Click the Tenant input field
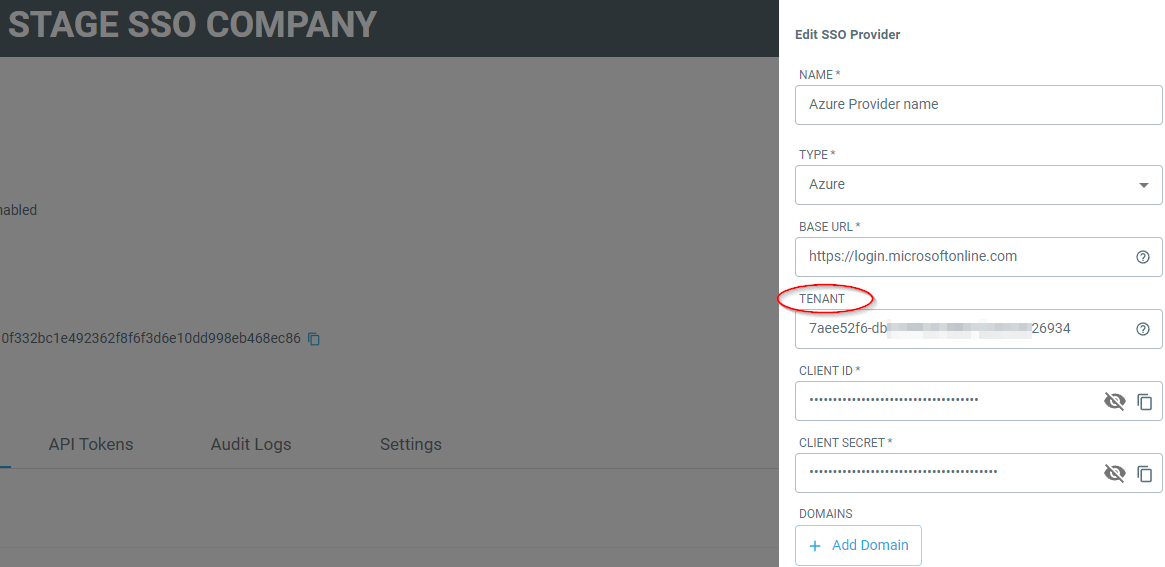Image resolution: width=1165 pixels, height=567 pixels. (979, 329)
